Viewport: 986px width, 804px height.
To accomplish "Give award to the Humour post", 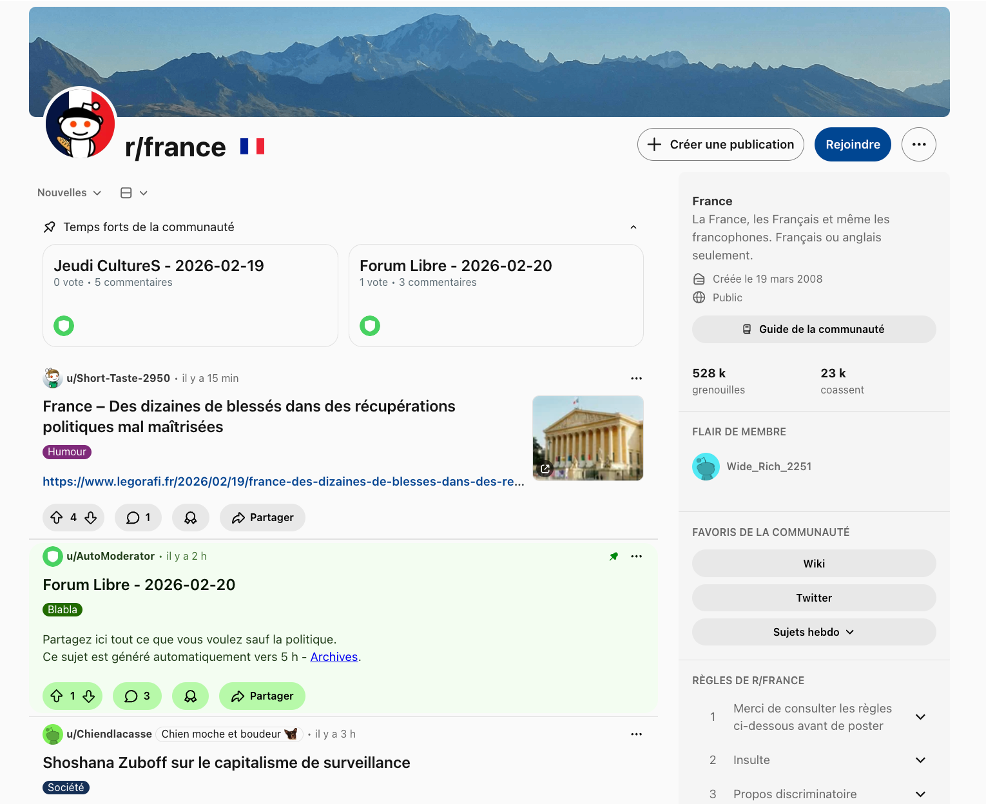I will click(x=190, y=517).
